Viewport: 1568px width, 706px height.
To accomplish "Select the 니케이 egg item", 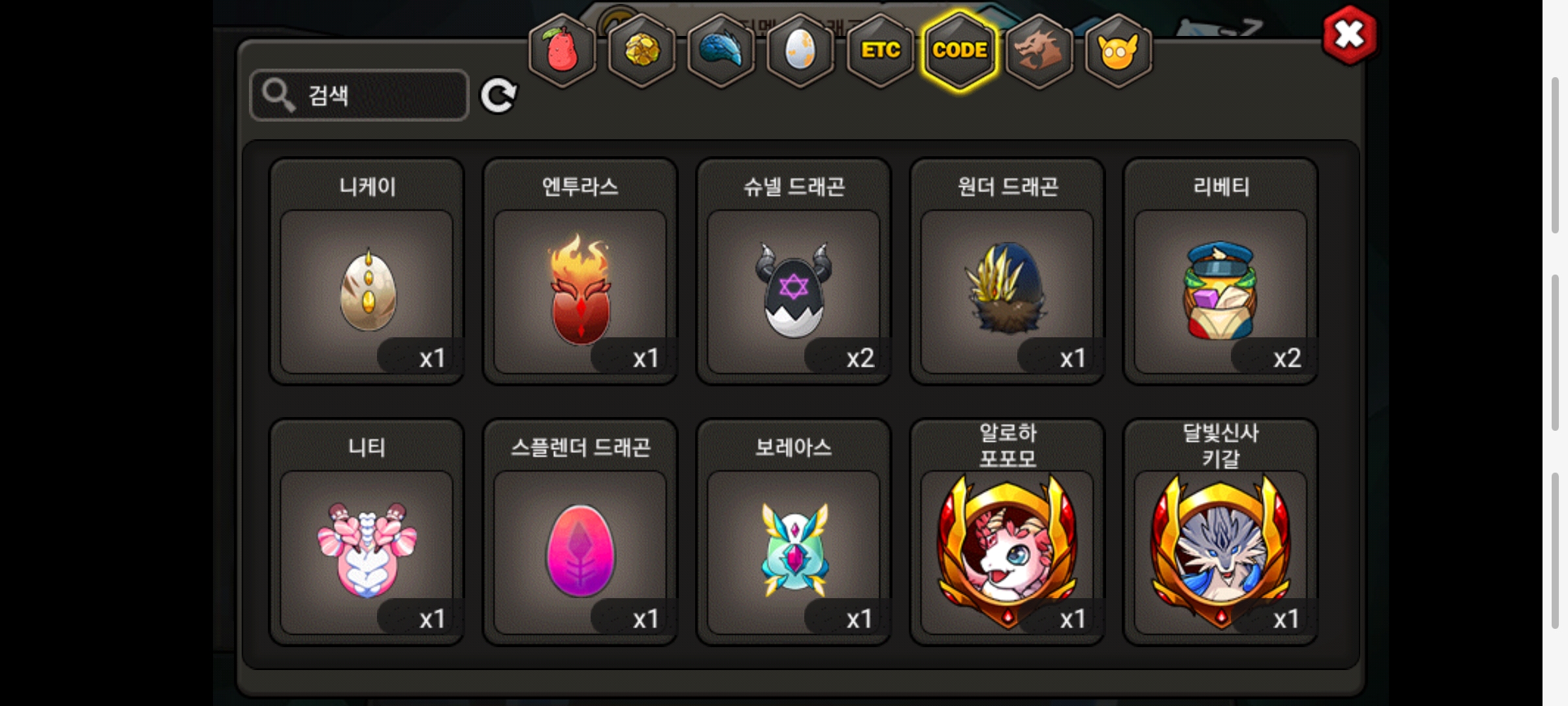I will pos(367,271).
